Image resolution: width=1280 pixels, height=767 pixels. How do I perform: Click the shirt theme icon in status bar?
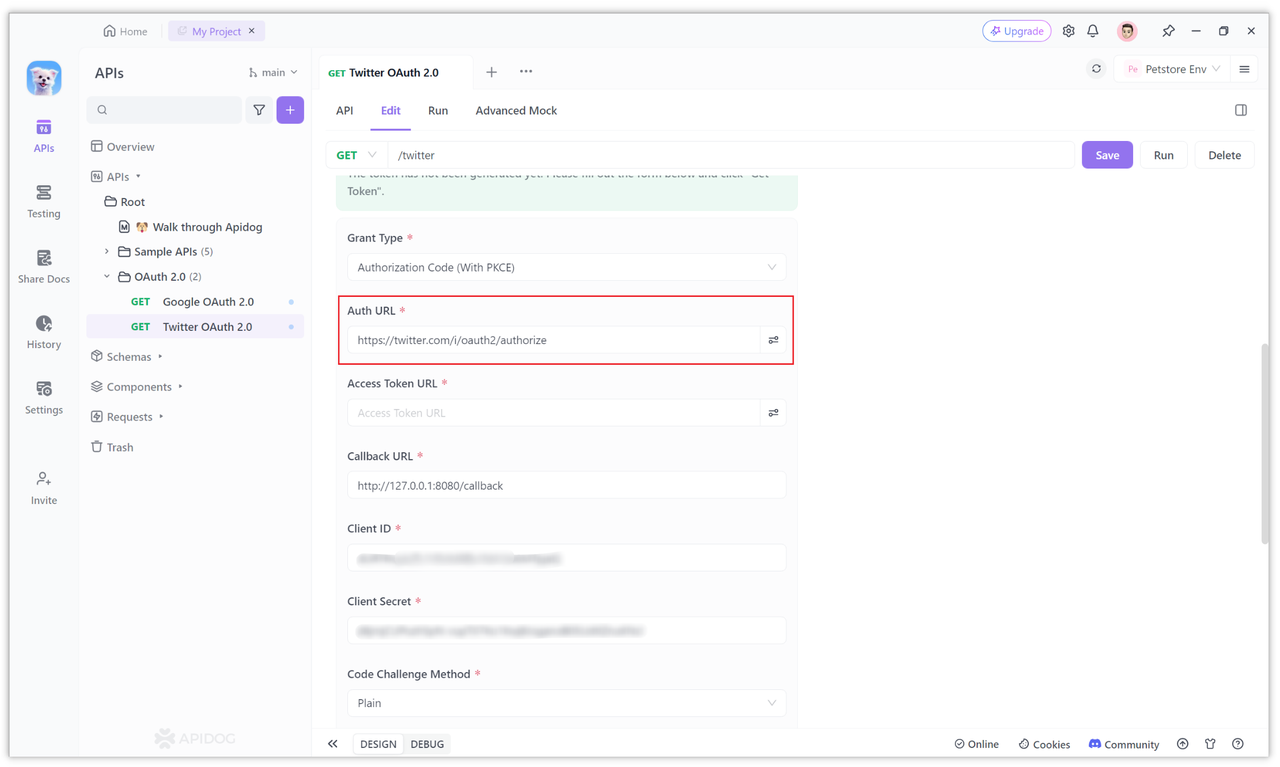[x=1210, y=744]
